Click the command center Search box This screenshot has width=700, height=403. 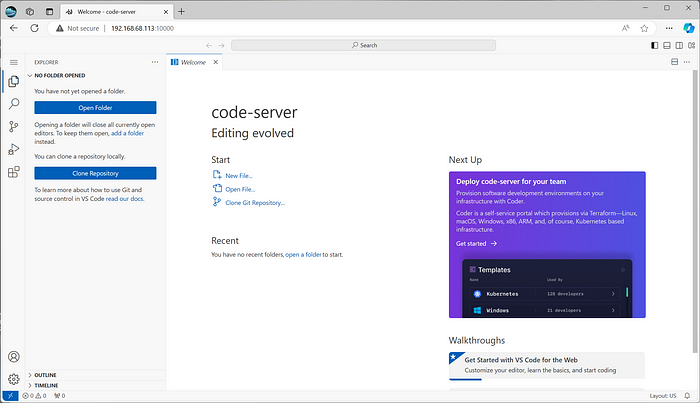363,45
